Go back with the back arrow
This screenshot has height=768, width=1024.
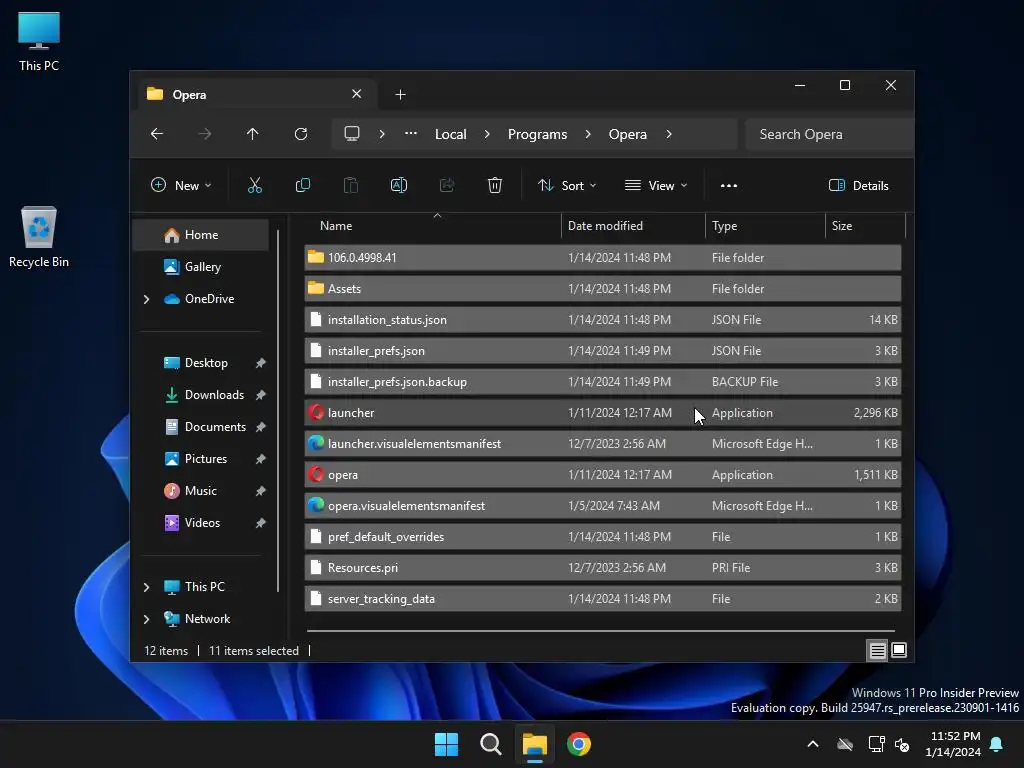tap(157, 134)
